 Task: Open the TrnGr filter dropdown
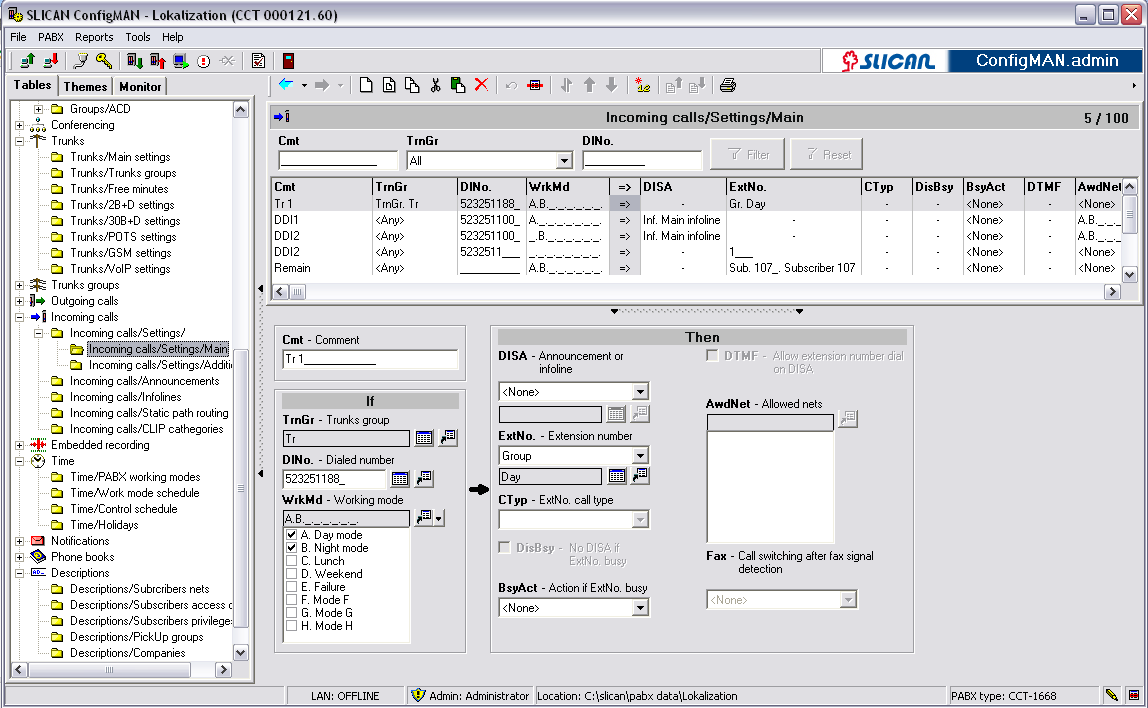[x=564, y=161]
